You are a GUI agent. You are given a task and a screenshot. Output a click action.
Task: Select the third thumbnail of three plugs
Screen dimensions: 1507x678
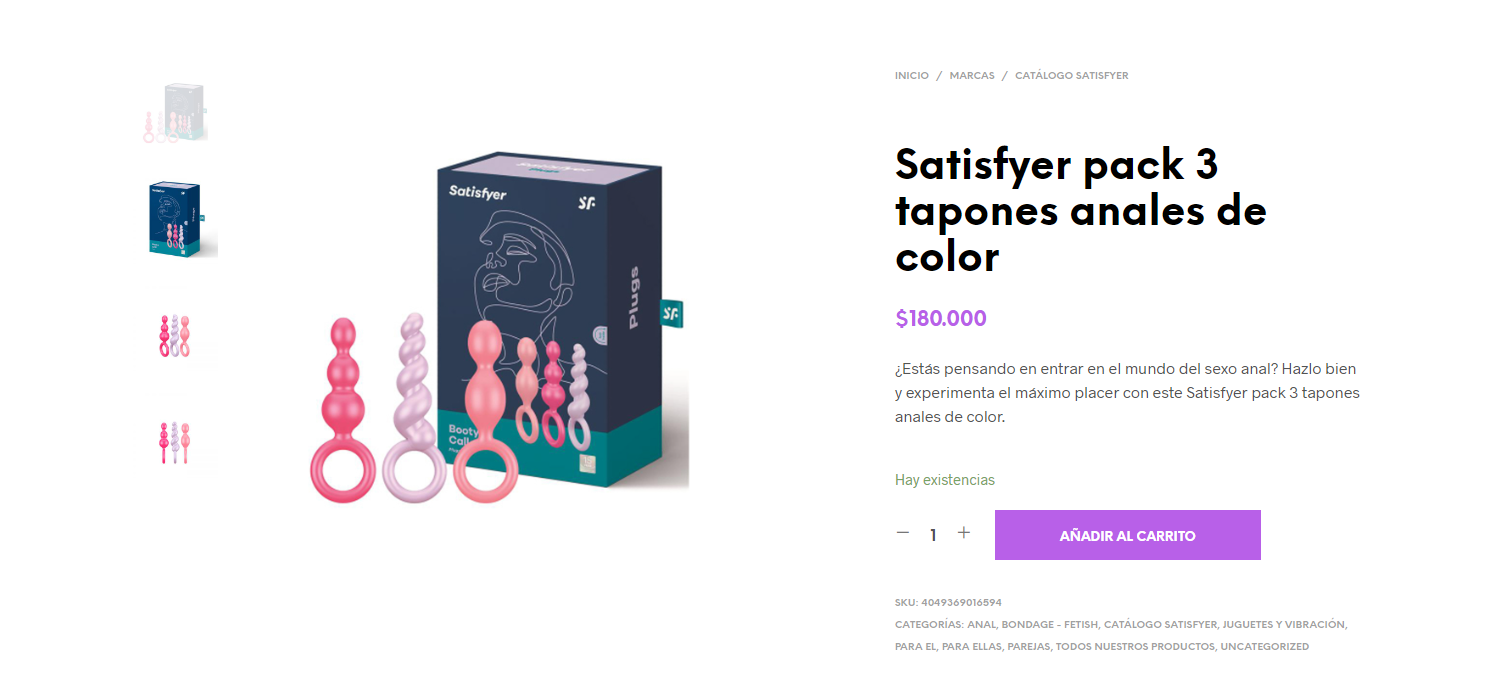[174, 336]
